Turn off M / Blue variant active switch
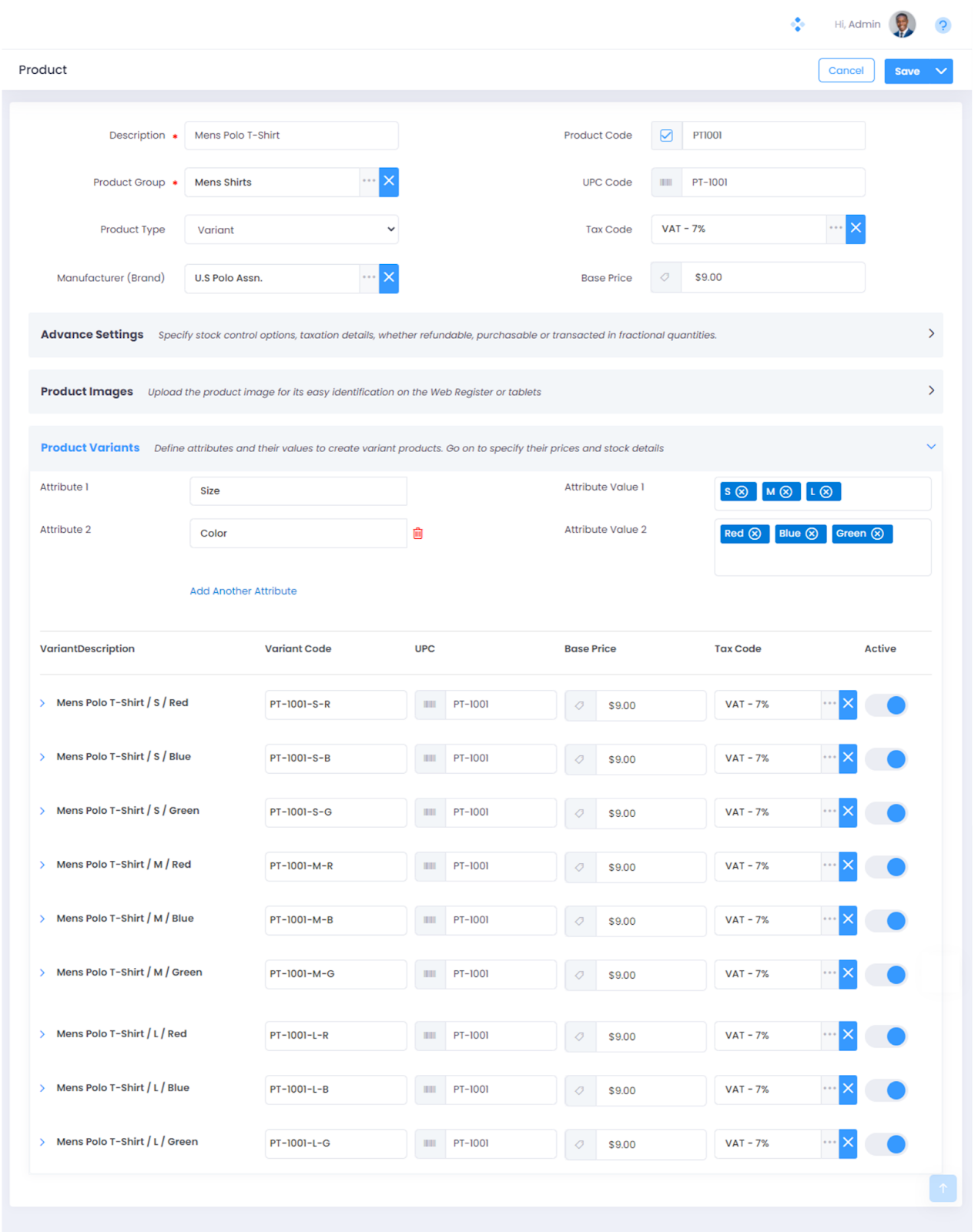The height and width of the screenshot is (1232, 978). coord(886,921)
